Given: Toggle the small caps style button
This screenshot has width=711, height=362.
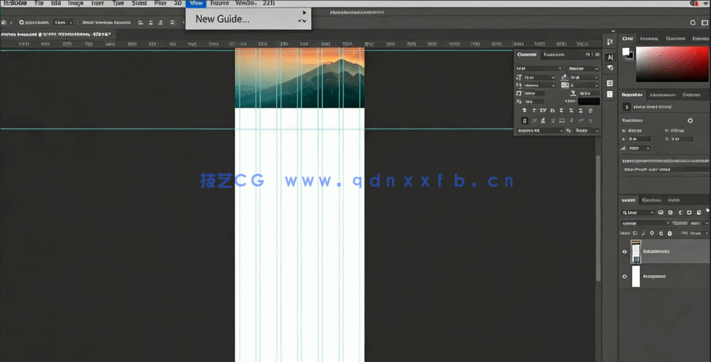Looking at the screenshot, I should coord(552,110).
